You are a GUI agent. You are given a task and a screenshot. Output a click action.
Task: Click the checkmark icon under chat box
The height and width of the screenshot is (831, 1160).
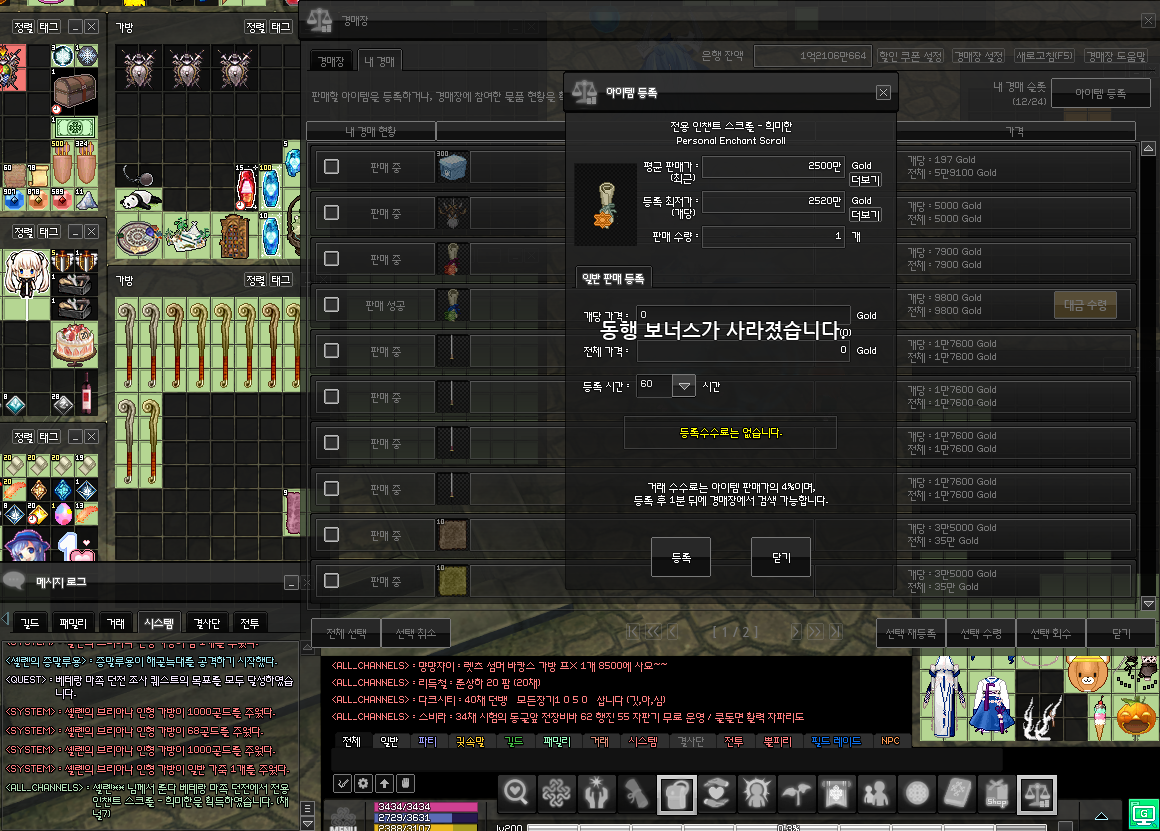[x=343, y=783]
